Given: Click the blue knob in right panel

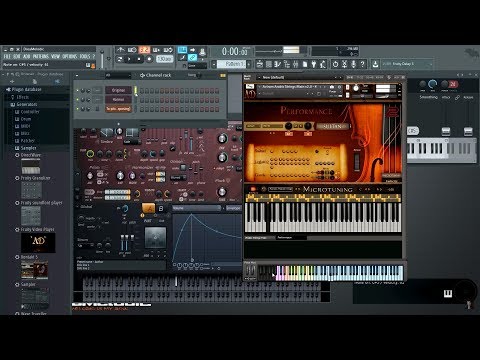Looking at the screenshot, I should pos(432,83).
